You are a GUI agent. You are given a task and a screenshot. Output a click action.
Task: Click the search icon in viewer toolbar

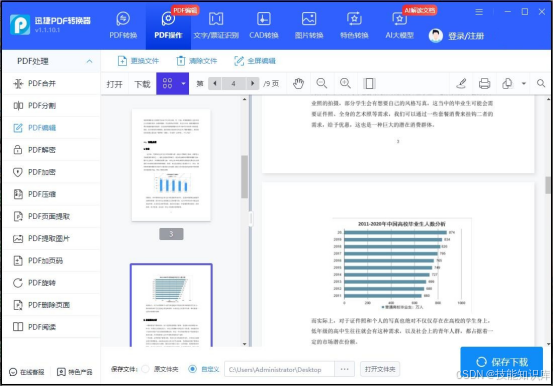541,84
